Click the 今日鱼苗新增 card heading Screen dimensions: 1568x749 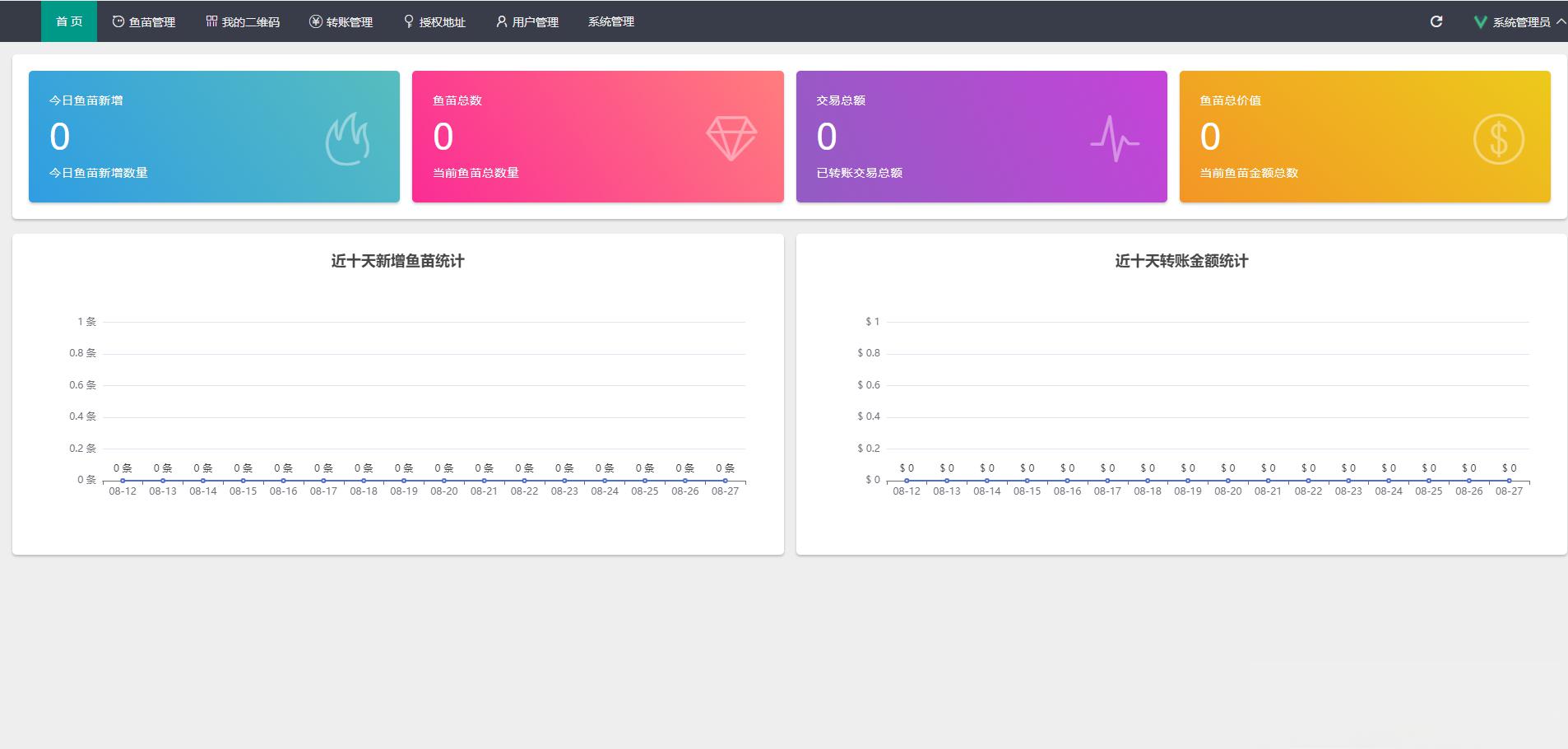[86, 100]
